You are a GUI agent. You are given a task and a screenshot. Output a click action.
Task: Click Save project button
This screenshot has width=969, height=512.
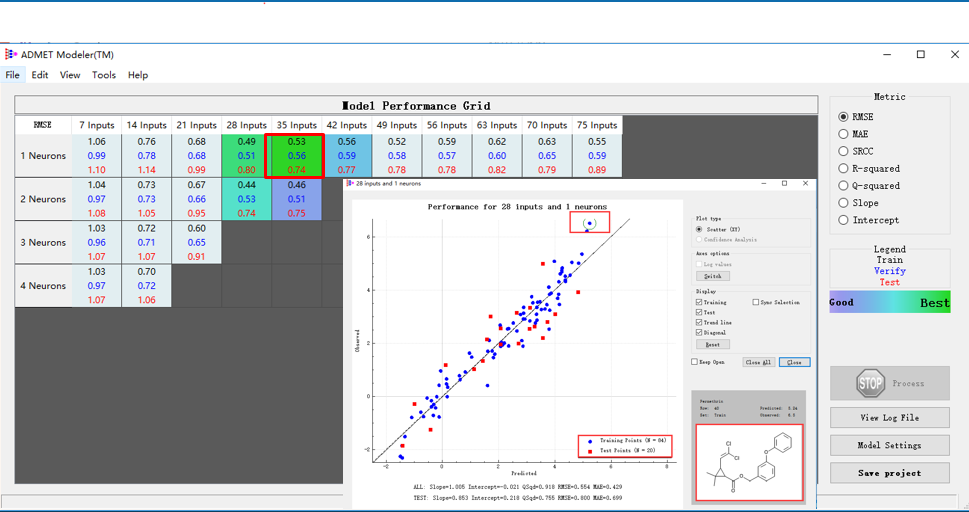[889, 473]
